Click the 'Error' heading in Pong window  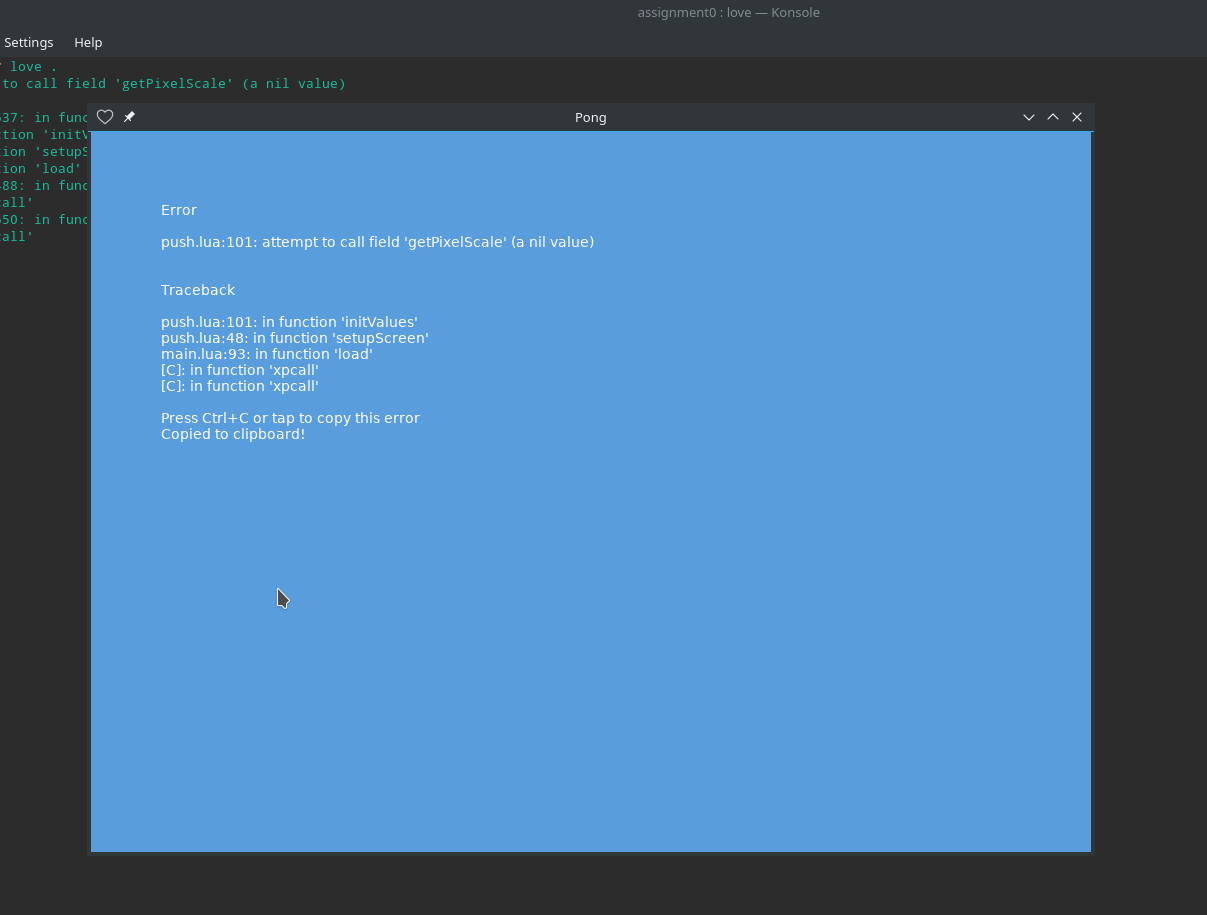coord(179,210)
